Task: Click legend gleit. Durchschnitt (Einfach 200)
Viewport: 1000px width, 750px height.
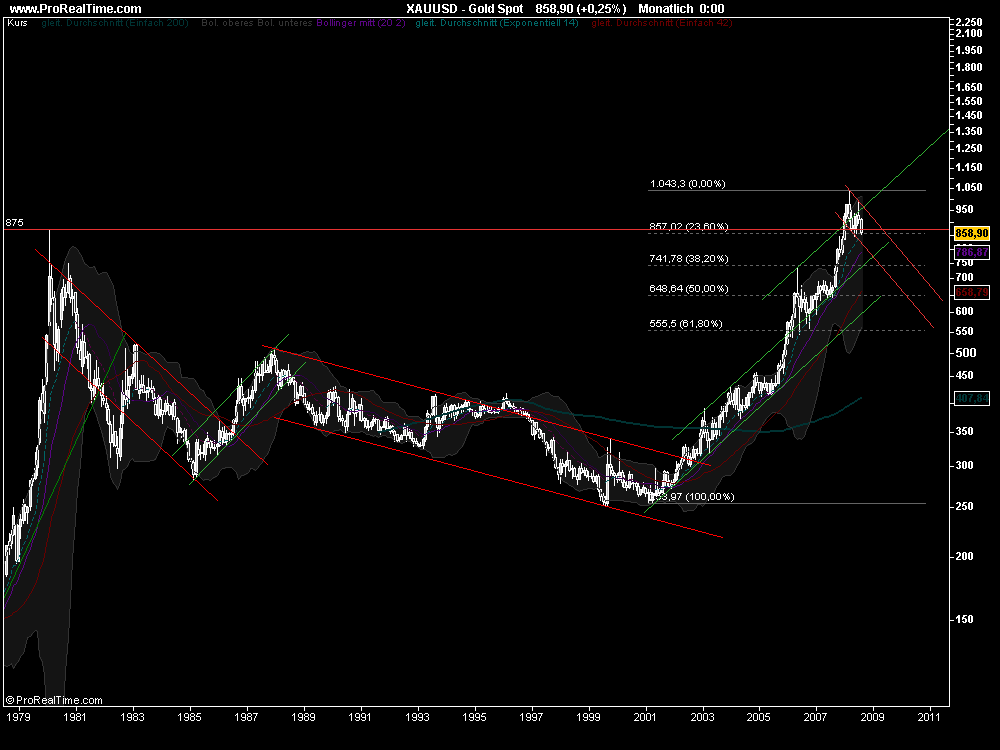Action: pos(115,22)
